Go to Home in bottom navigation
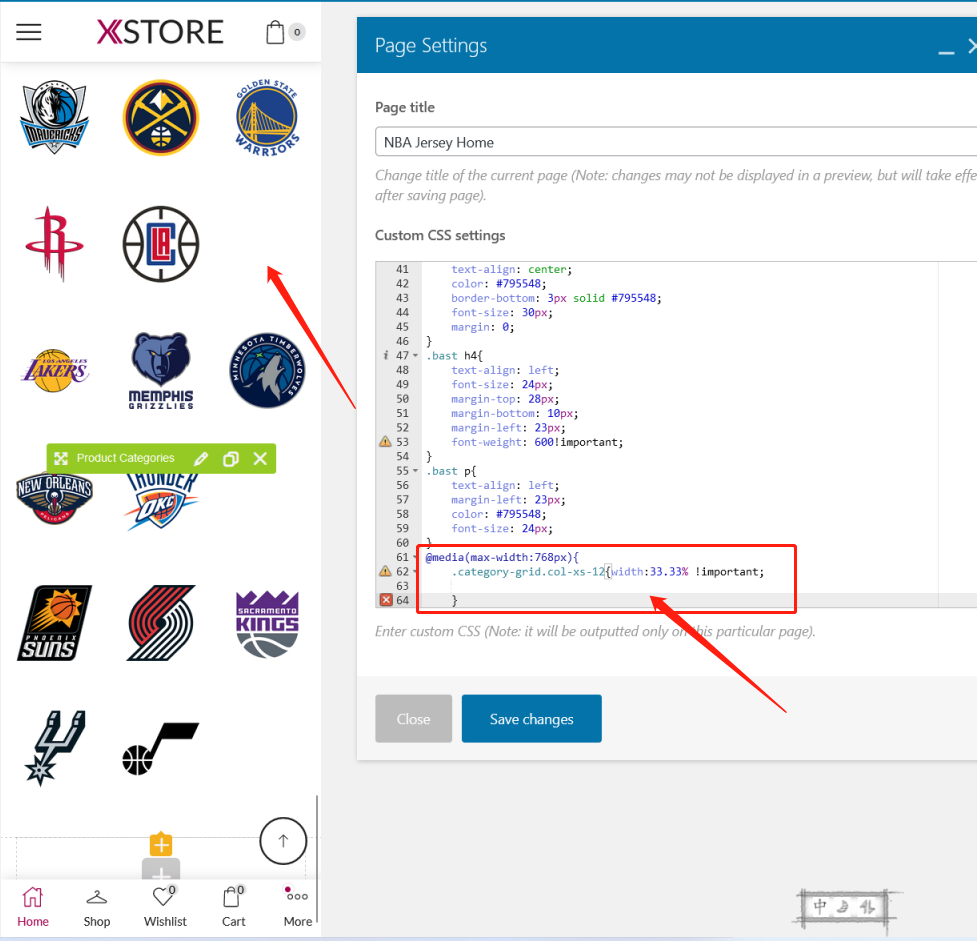This screenshot has width=977, height=941. click(32, 907)
